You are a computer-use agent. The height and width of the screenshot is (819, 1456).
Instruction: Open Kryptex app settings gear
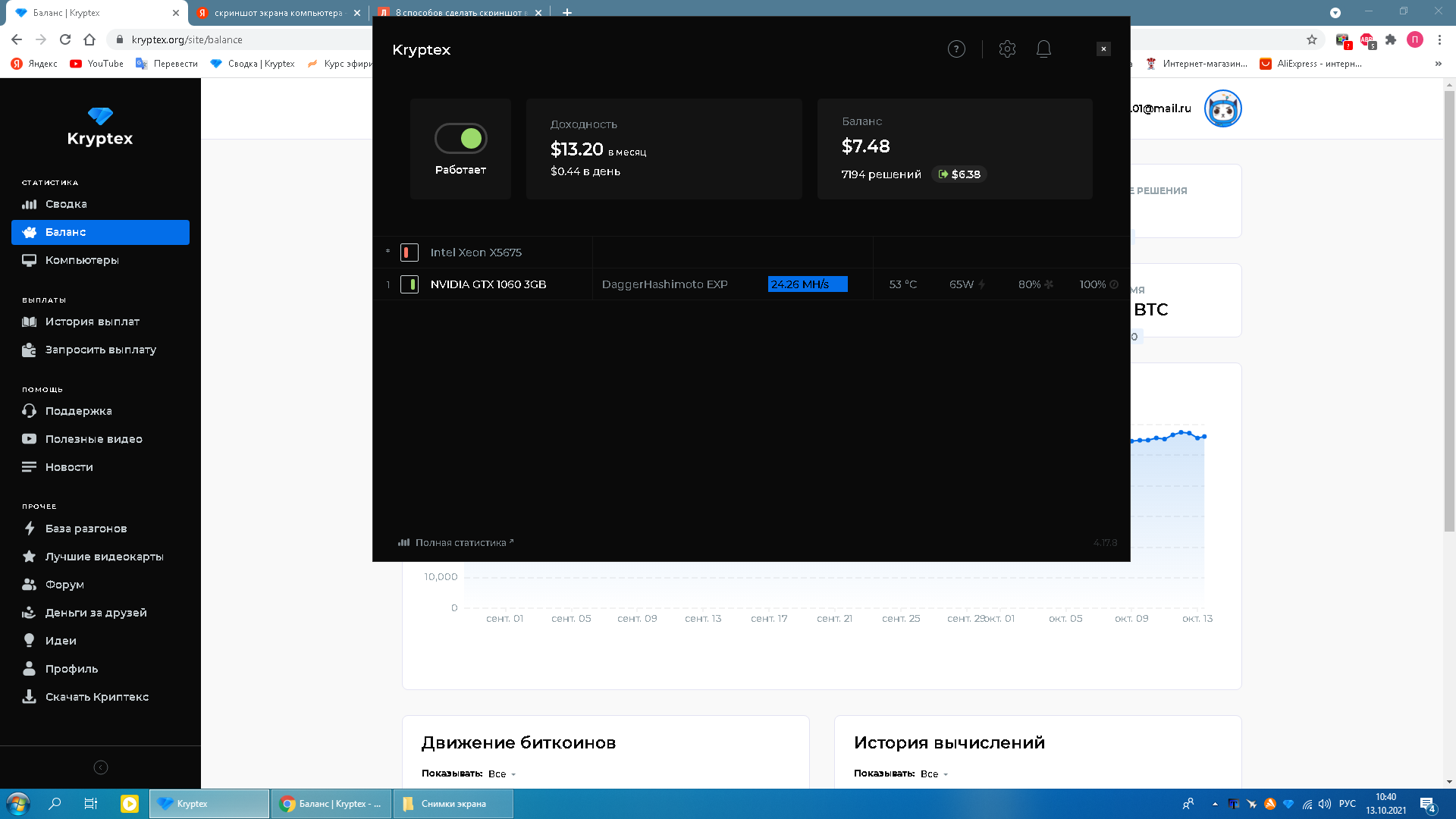(x=1007, y=49)
